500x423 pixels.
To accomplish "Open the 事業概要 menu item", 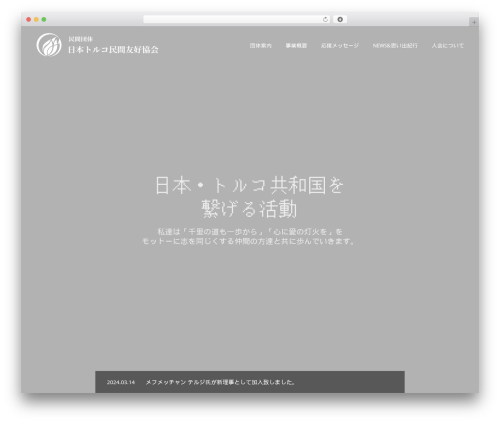I will point(296,46).
